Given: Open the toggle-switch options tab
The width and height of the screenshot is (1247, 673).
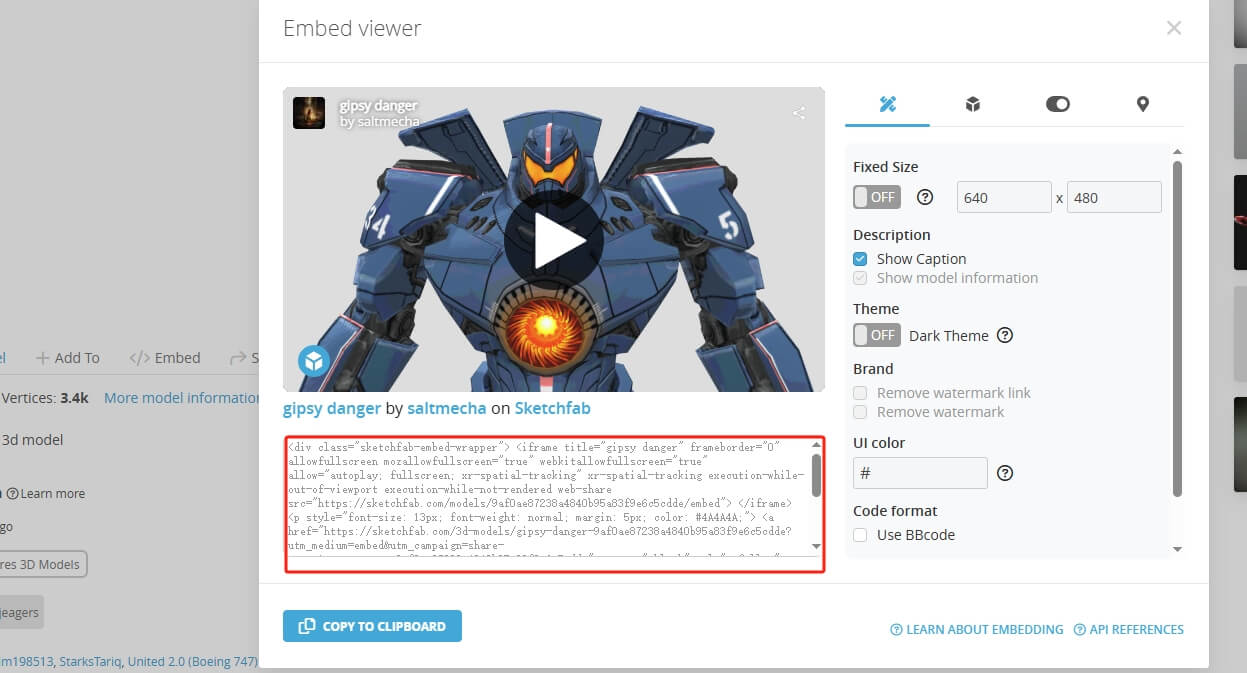Looking at the screenshot, I should tap(1057, 104).
